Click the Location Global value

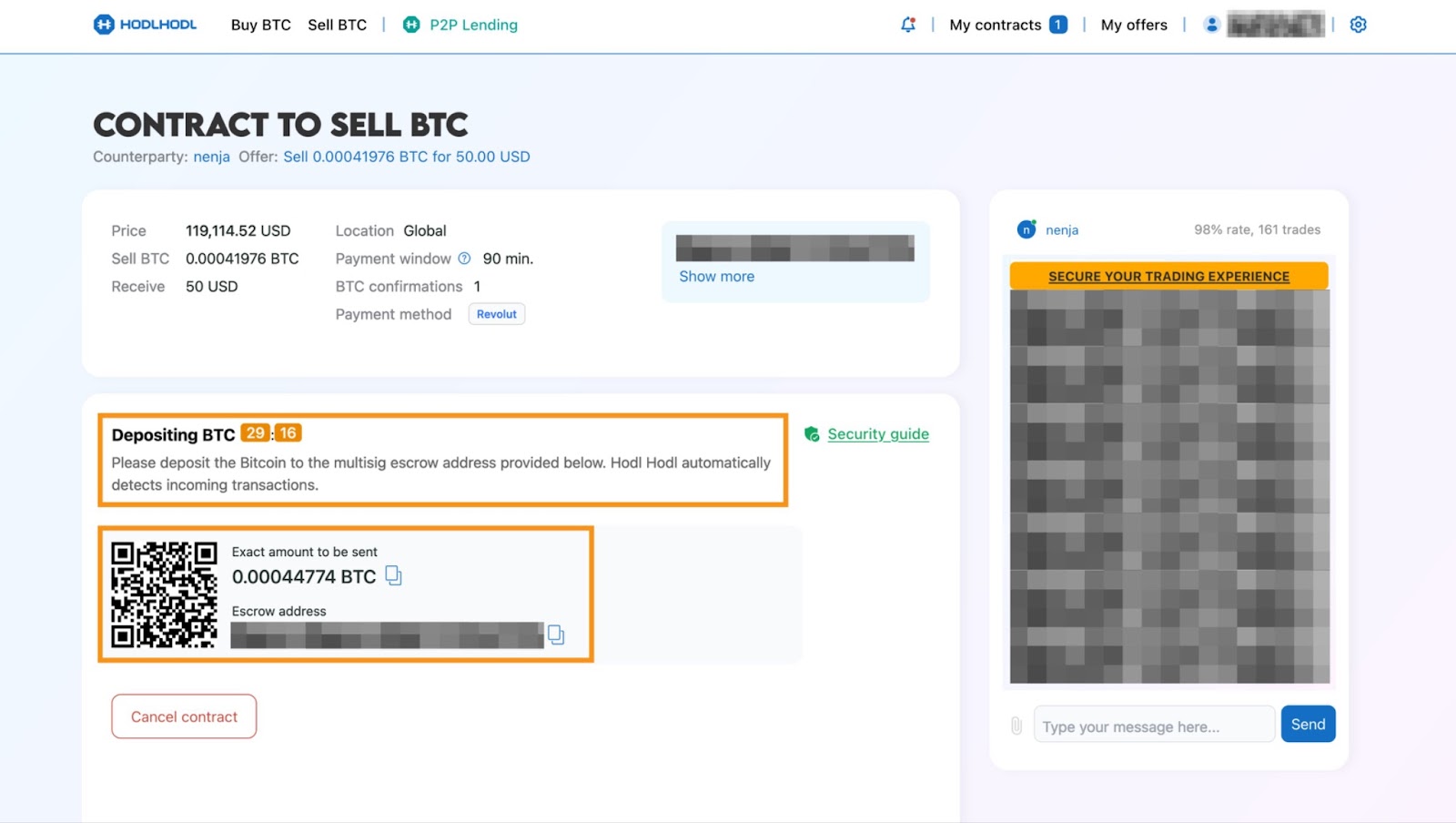[425, 231]
